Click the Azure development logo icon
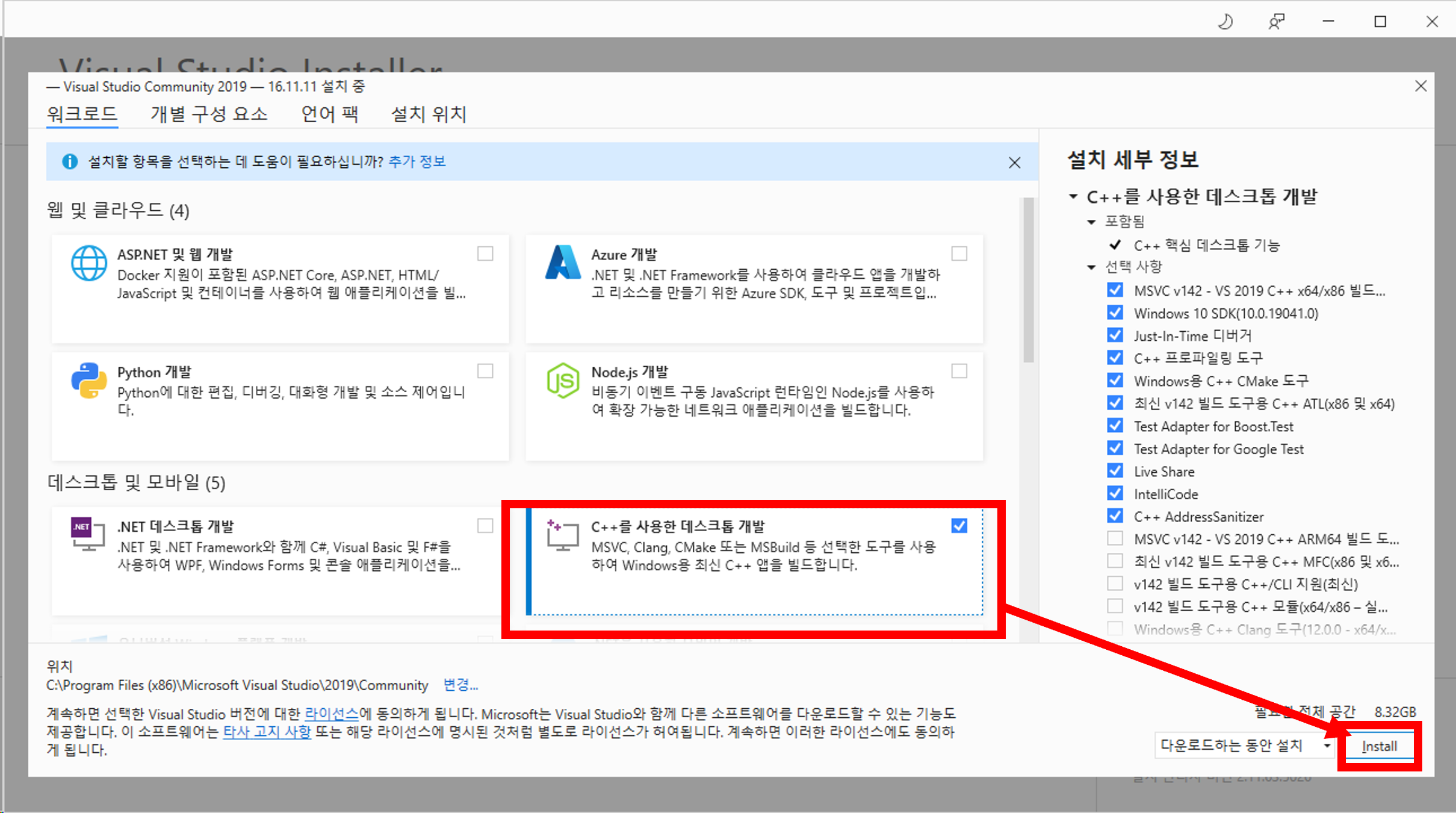 (562, 263)
